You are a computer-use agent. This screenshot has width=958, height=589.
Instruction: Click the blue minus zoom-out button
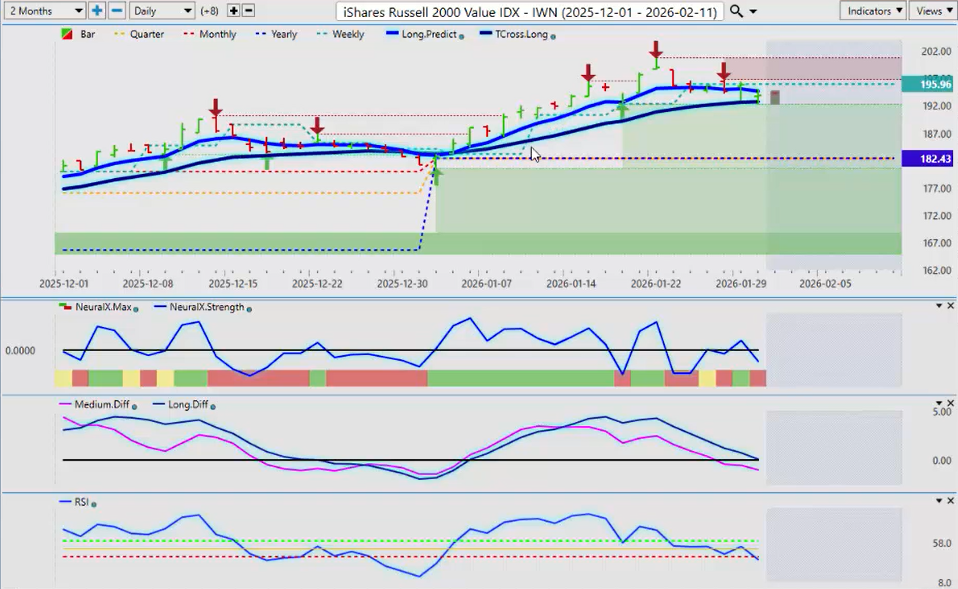(116, 10)
